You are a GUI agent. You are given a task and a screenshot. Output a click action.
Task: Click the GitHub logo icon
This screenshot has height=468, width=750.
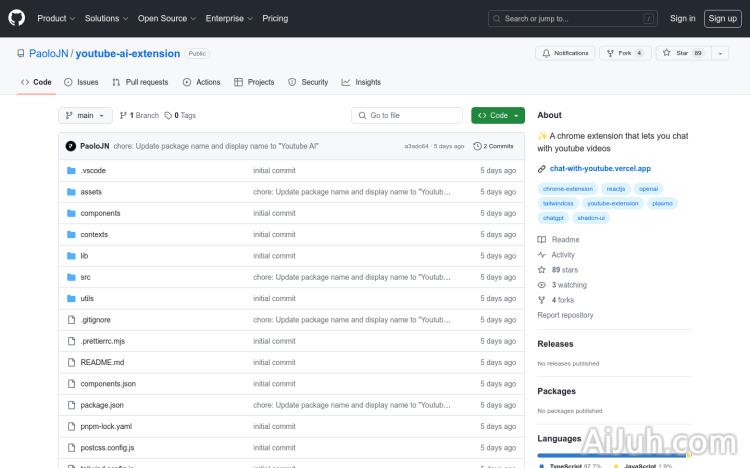pos(17,18)
